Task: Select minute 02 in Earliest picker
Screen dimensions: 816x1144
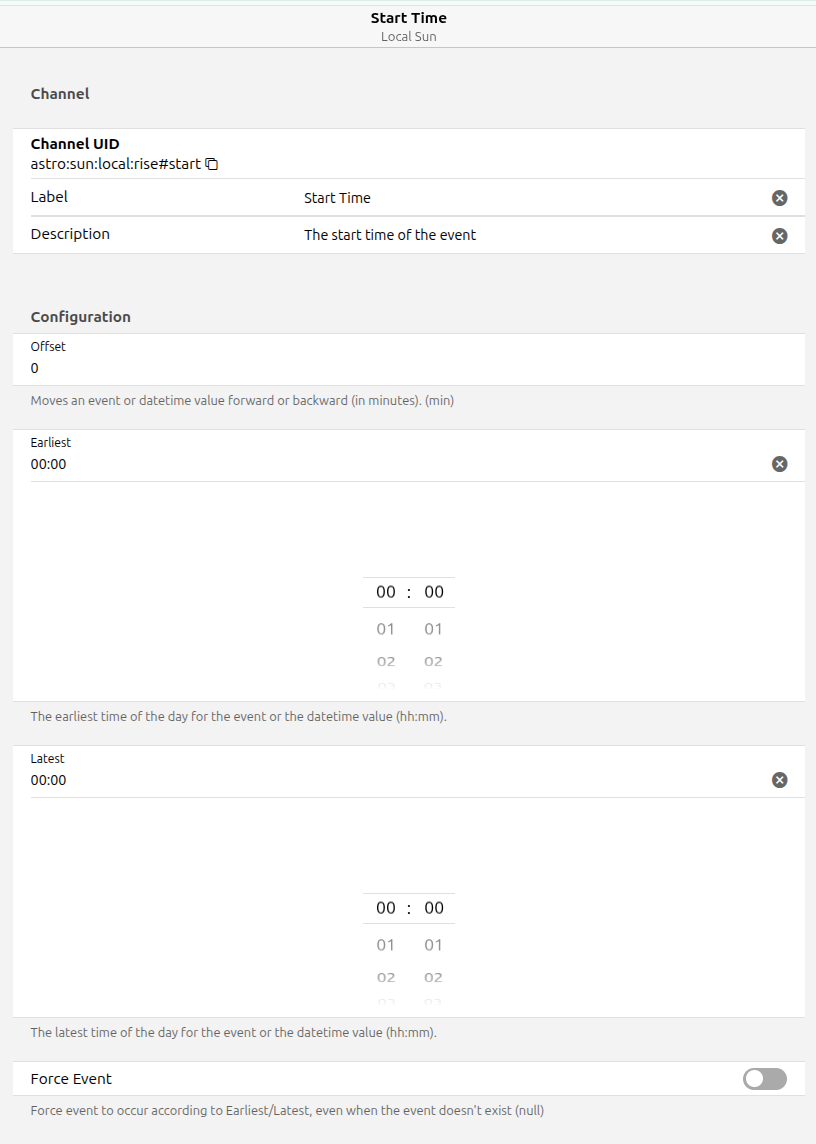Action: pos(433,661)
